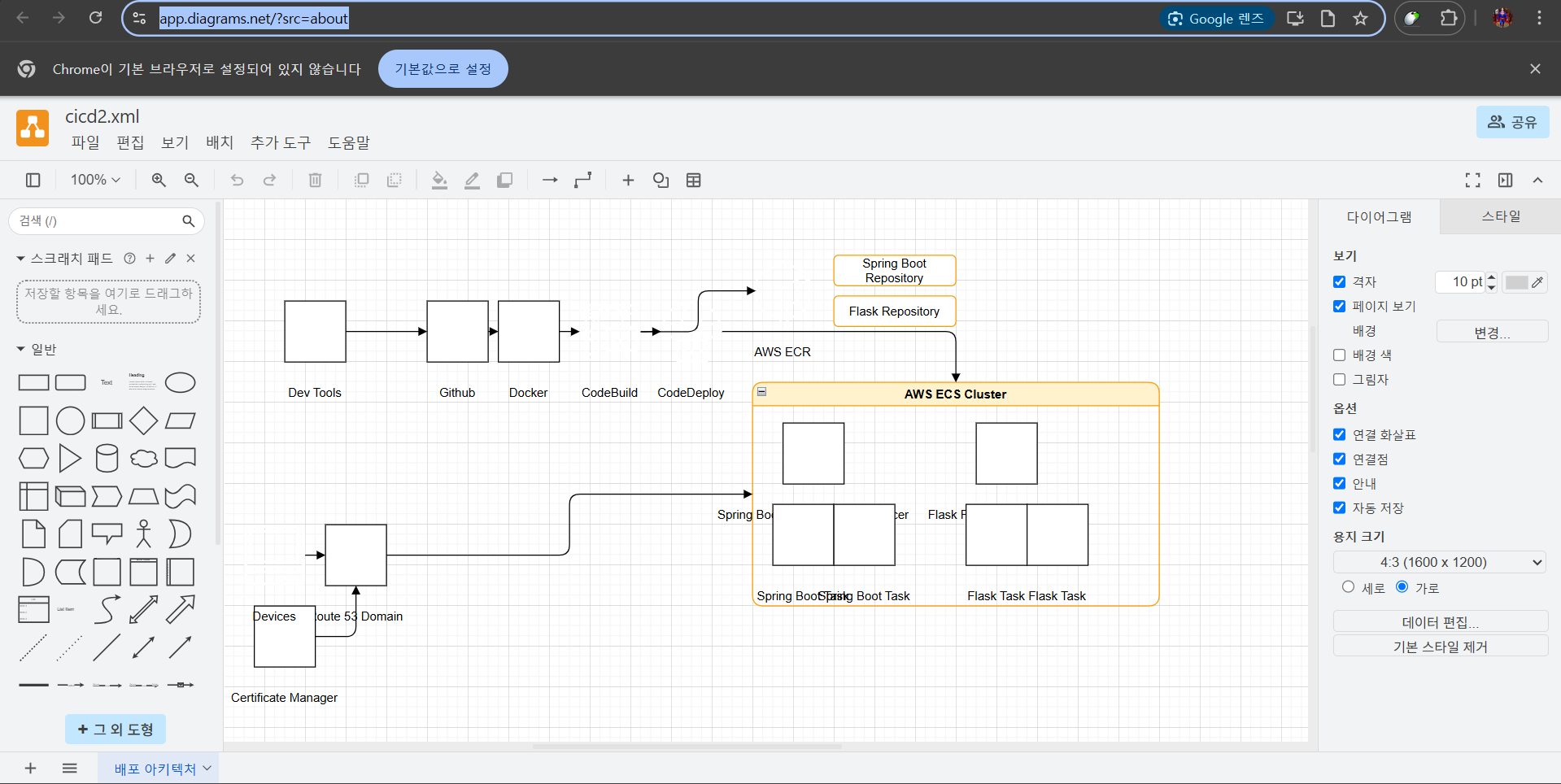The width and height of the screenshot is (1561, 784).
Task: Toggle the 격자 grid checkbox
Action: pyautogui.click(x=1339, y=281)
